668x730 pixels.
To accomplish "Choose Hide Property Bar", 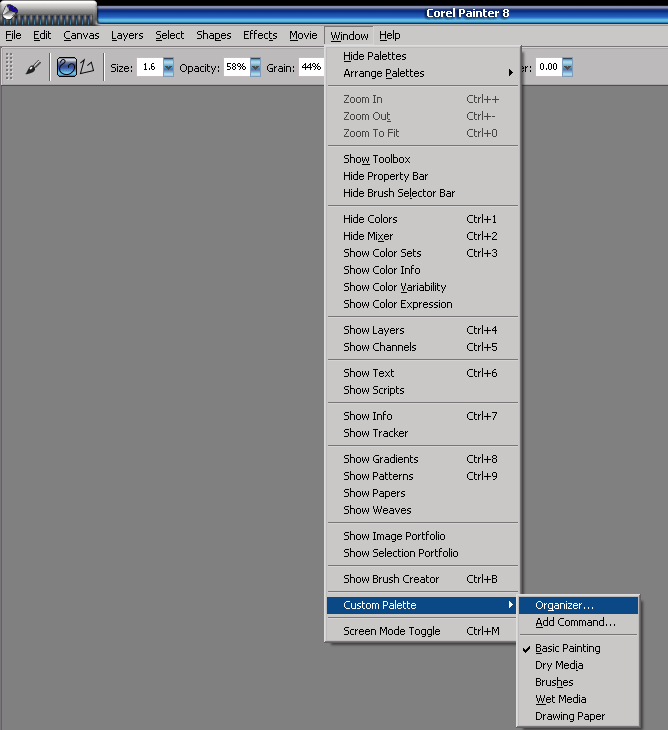I will [423, 176].
